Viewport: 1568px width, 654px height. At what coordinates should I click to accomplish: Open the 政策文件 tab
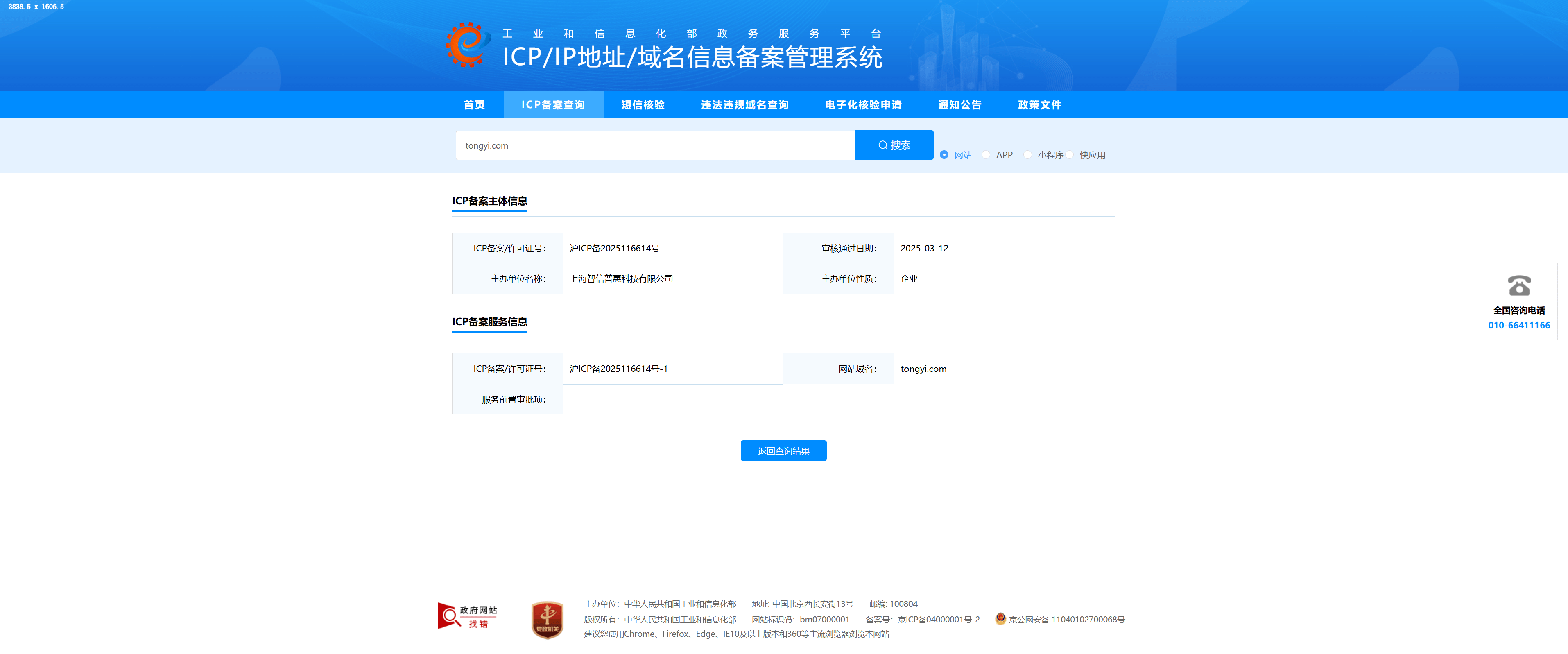(1039, 105)
